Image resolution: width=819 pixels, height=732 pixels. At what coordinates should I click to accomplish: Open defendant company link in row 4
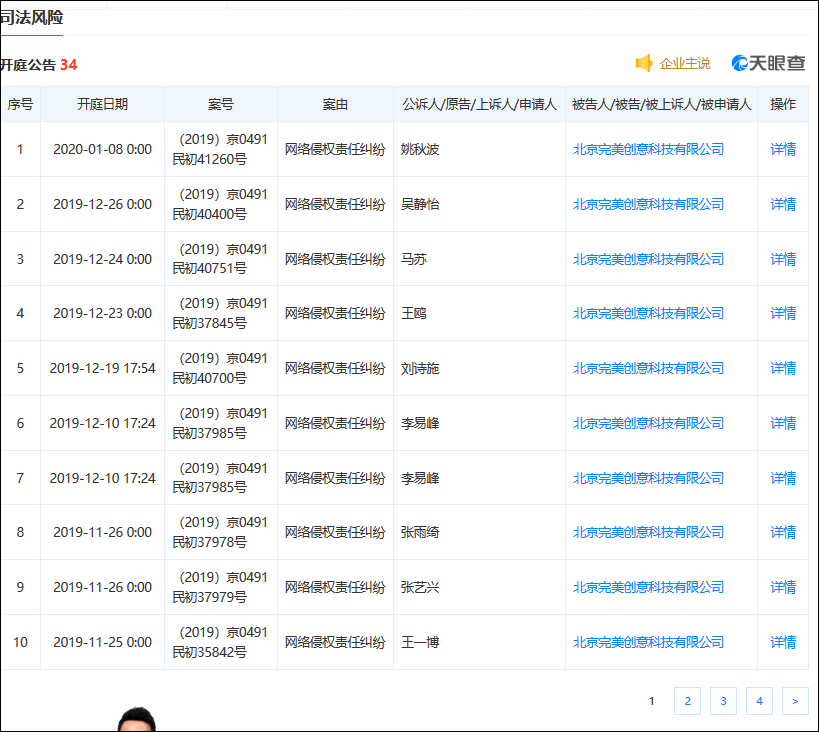pyautogui.click(x=648, y=313)
